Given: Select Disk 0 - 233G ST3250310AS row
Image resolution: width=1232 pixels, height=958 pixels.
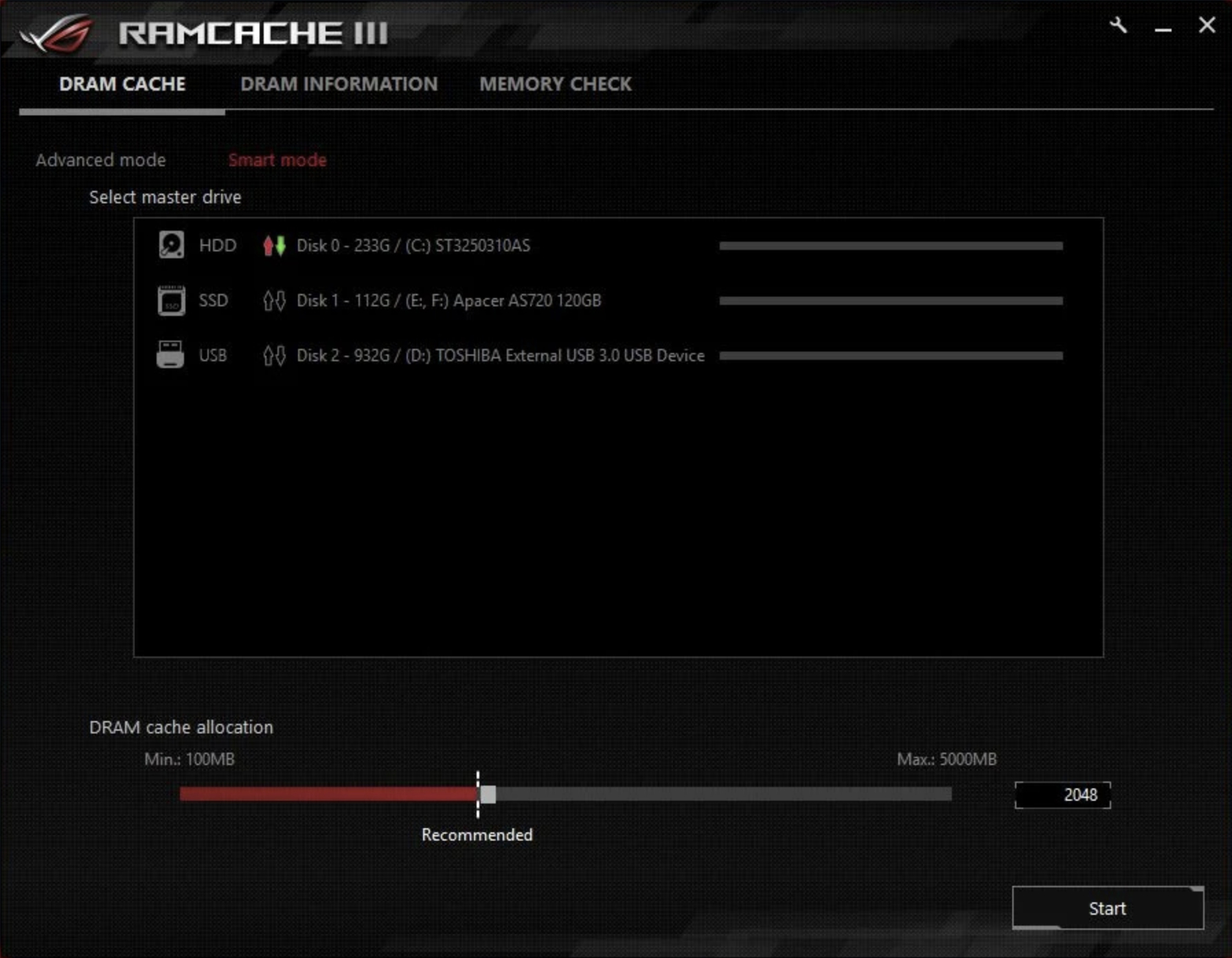Looking at the screenshot, I should tap(618, 245).
